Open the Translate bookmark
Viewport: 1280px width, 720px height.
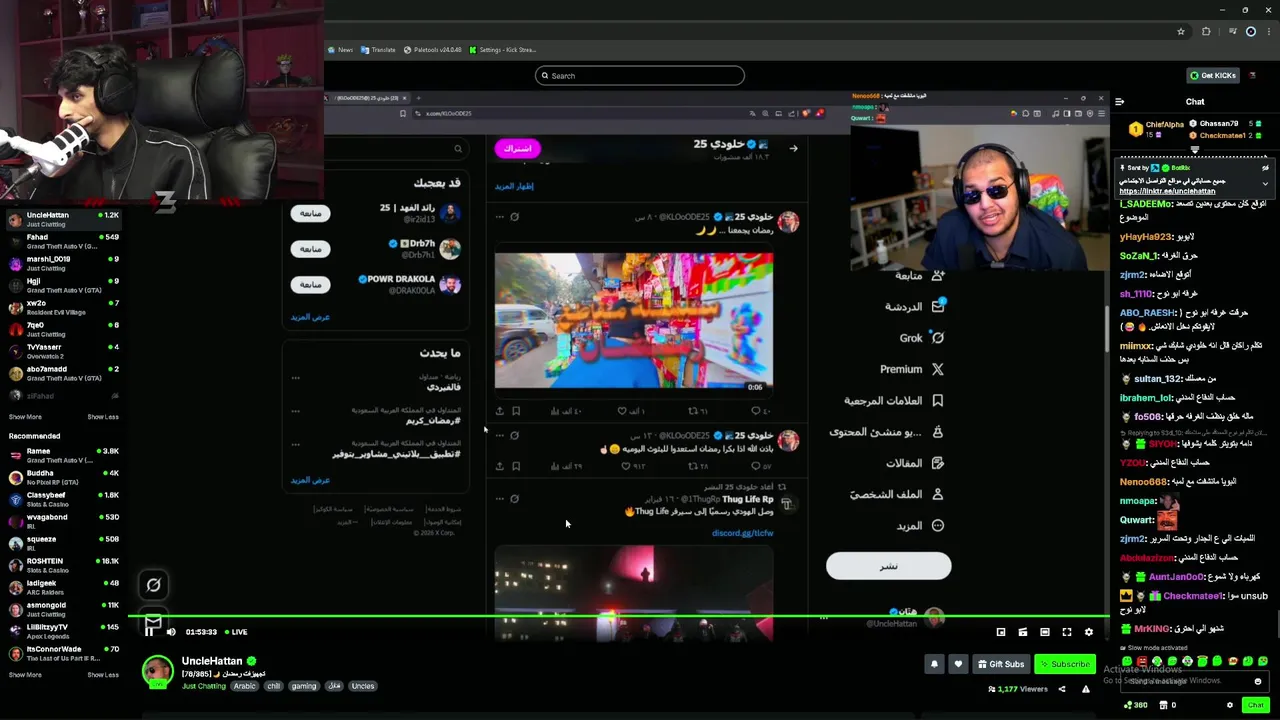tap(379, 49)
